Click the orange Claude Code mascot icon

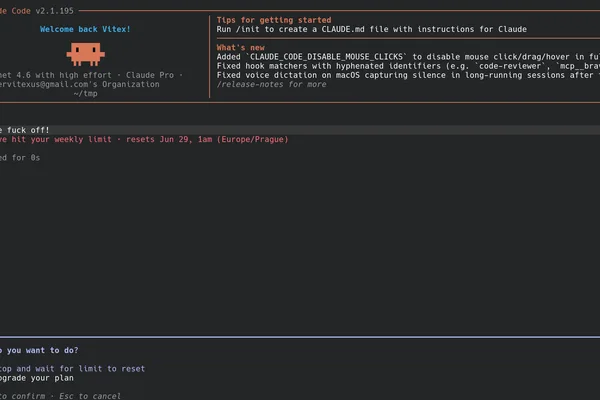pyautogui.click(x=85, y=54)
